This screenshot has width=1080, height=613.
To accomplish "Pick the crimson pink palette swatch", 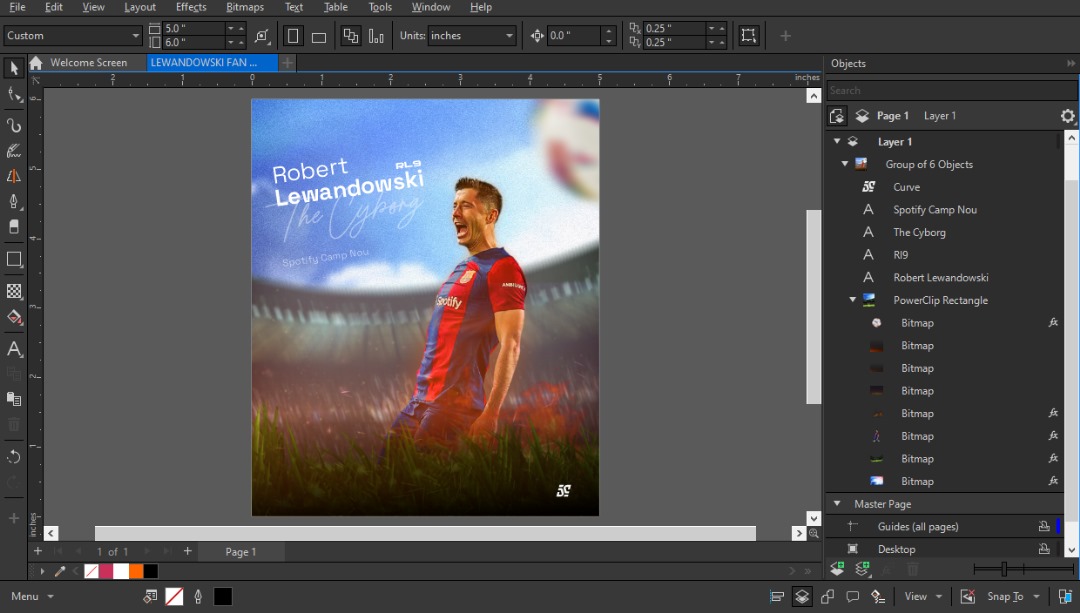I will point(106,571).
